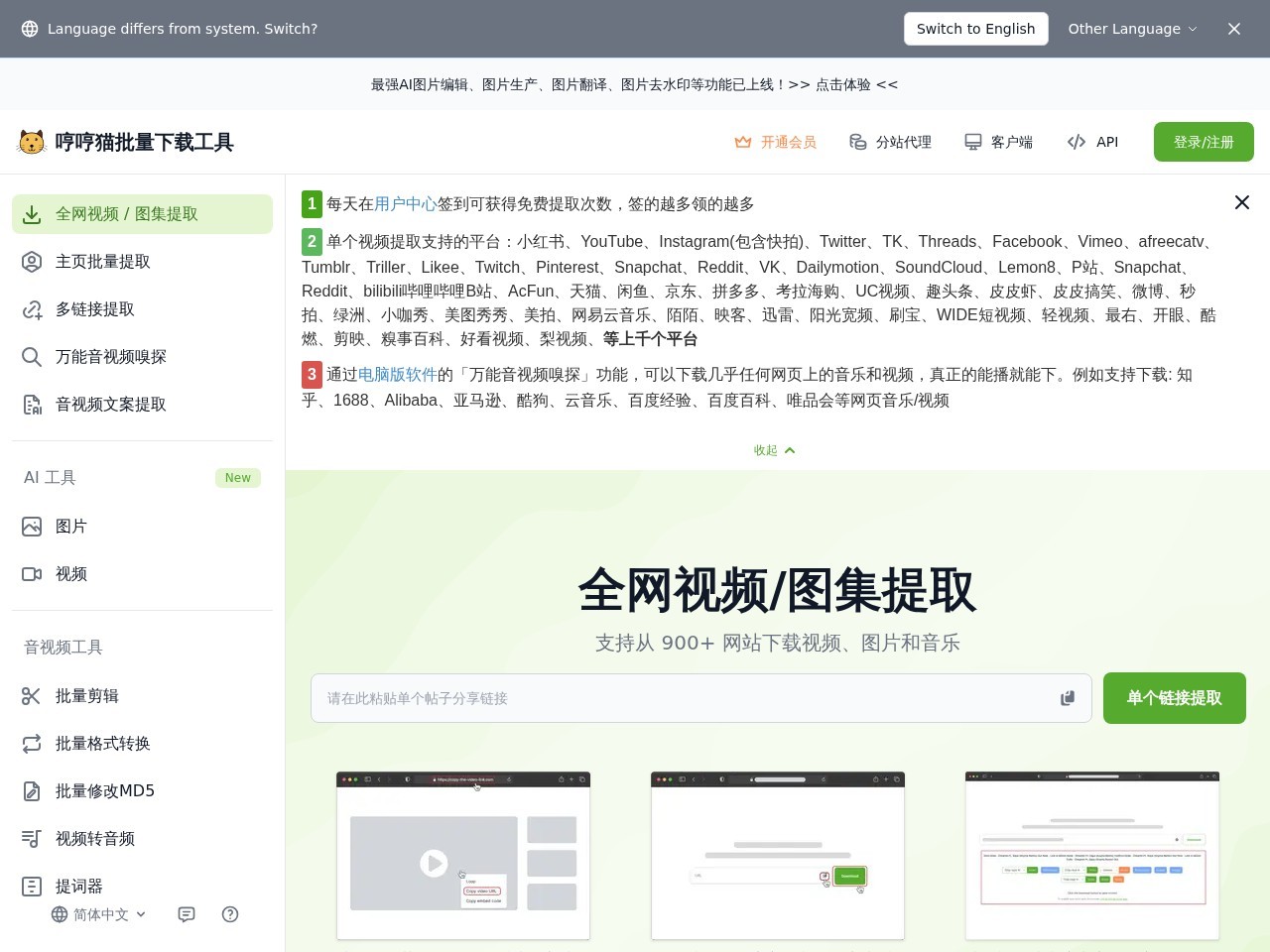Dismiss the language switch banner
1270x952 pixels.
1234,29
